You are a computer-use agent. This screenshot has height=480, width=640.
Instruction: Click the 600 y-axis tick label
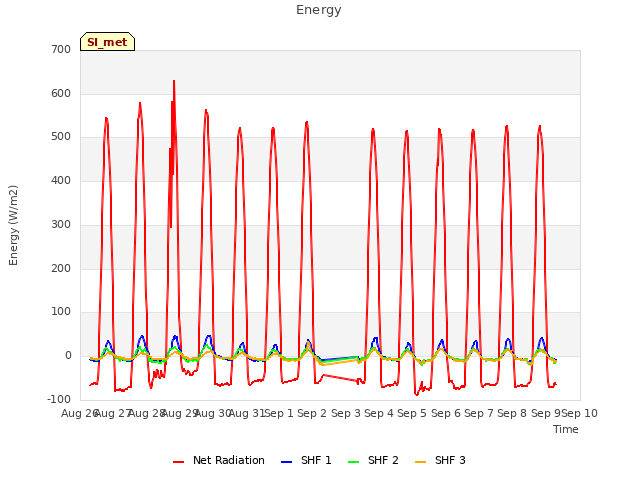(x=61, y=93)
